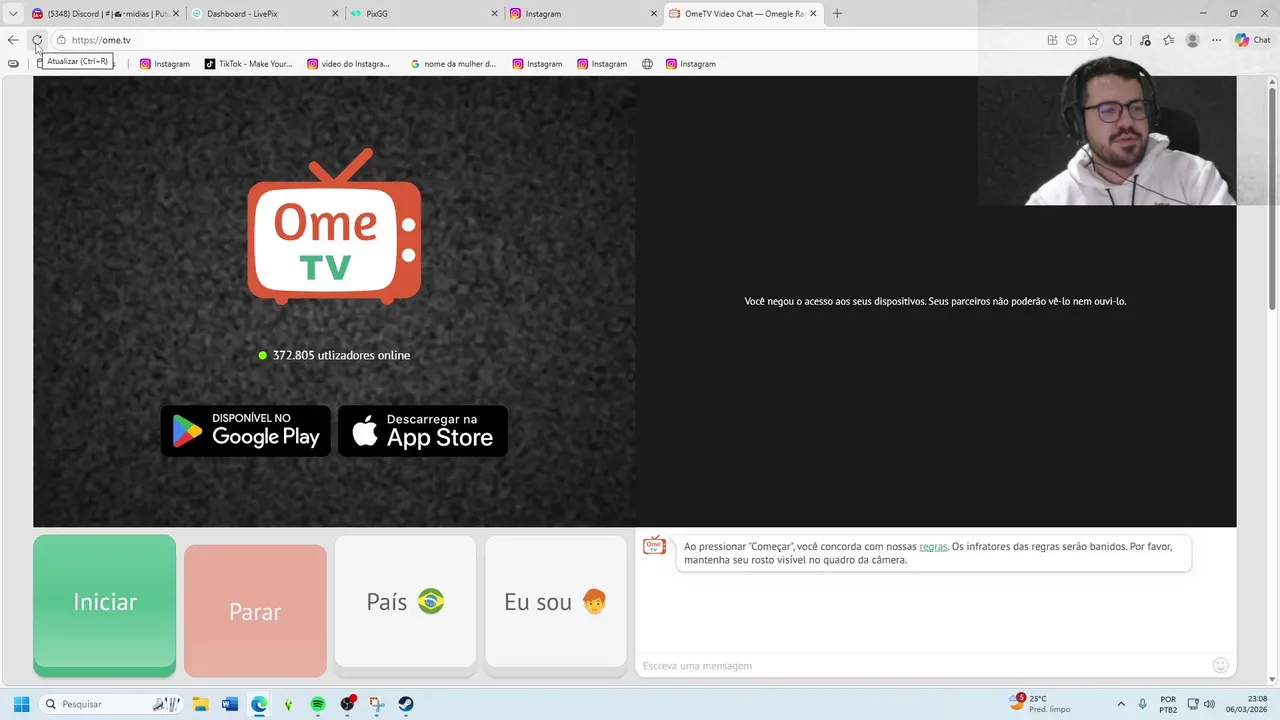Screen dimensions: 1280x720
Task: Open Copilot Chat in the toolbar
Action: pos(1252,40)
